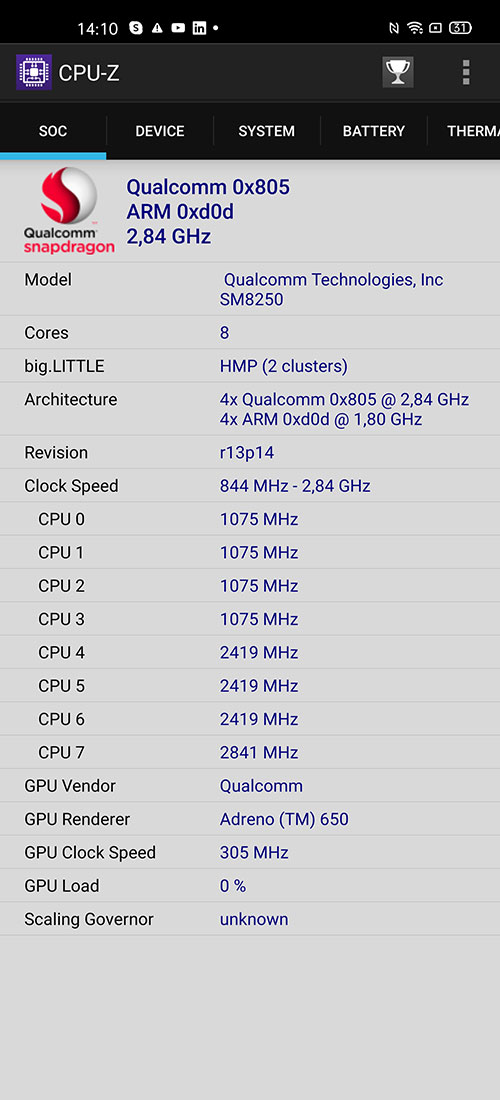Tap the Skype notification icon
Screen dimensions: 500x1100
[x=136, y=29]
